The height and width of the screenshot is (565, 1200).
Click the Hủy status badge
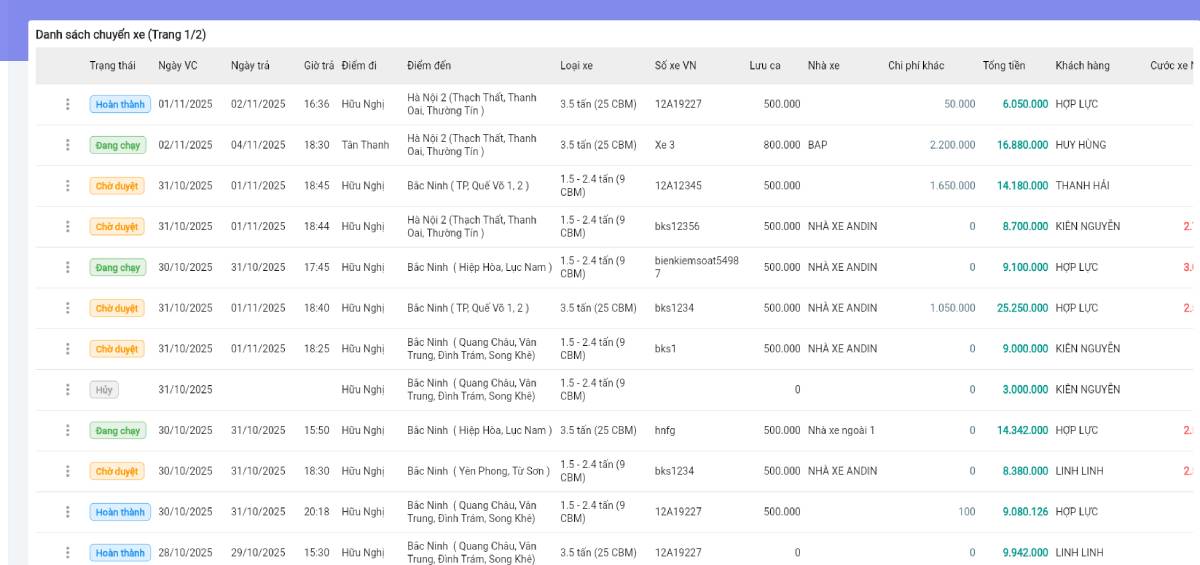click(104, 390)
